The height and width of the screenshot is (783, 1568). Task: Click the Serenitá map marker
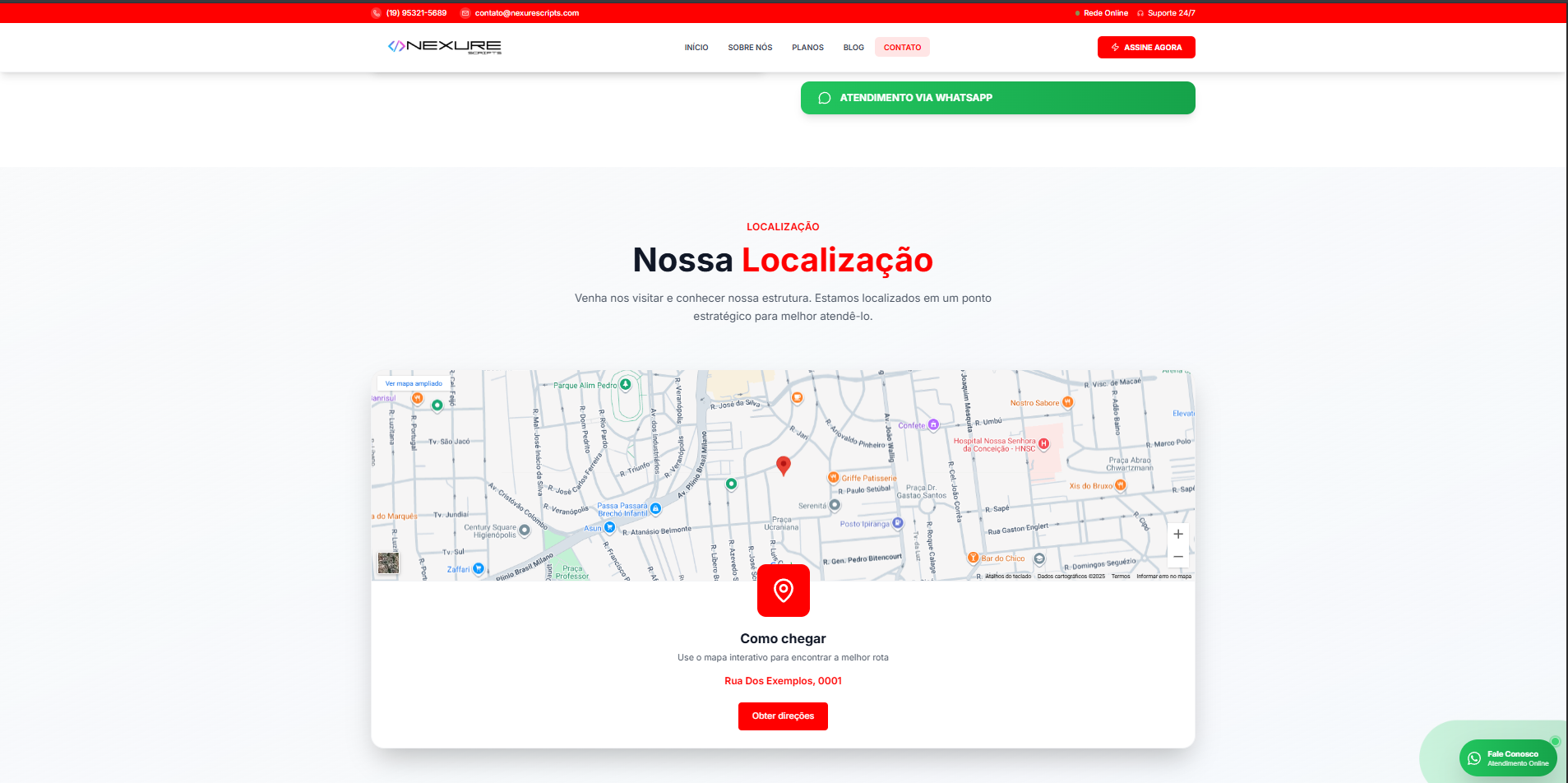coord(835,505)
